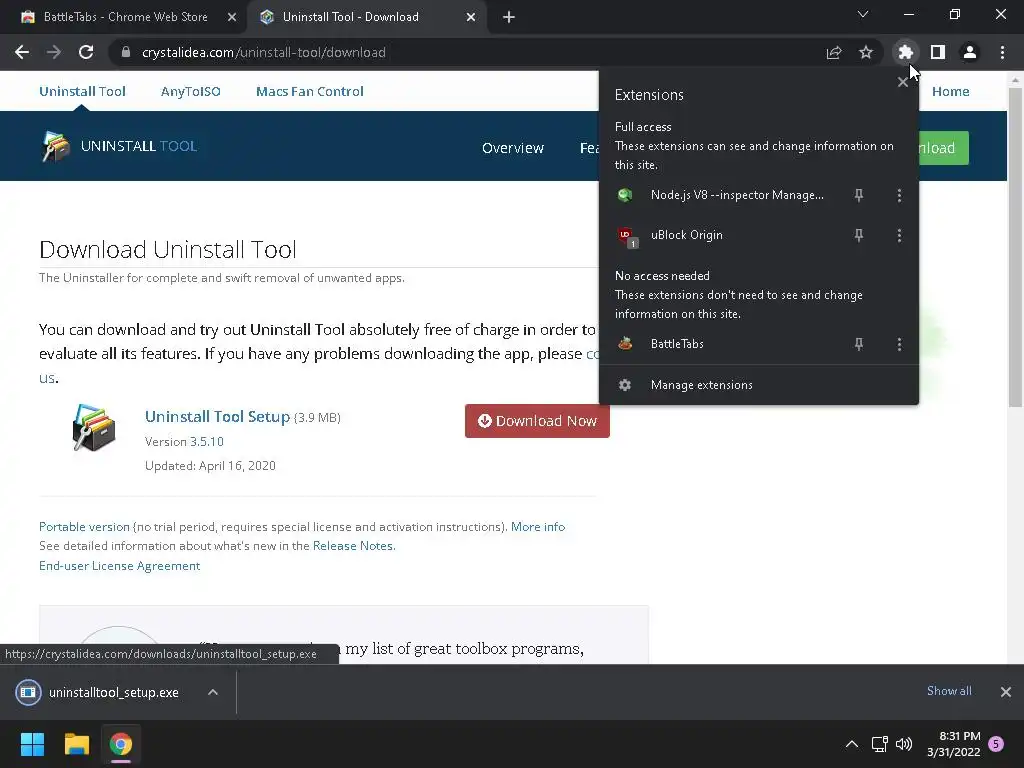Open more options for uBlock Origin
The width and height of the screenshot is (1024, 768).
(899, 235)
